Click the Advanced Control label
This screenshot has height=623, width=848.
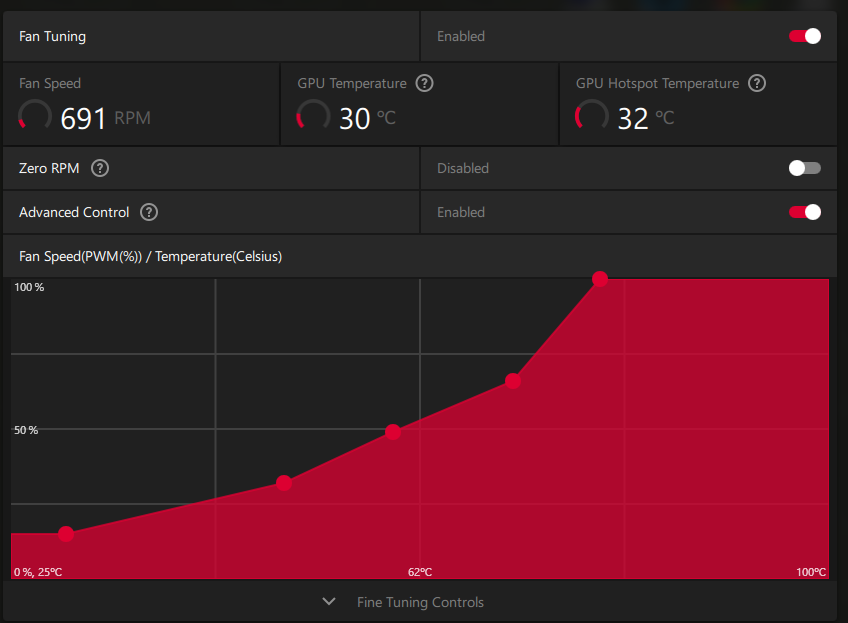coord(74,212)
